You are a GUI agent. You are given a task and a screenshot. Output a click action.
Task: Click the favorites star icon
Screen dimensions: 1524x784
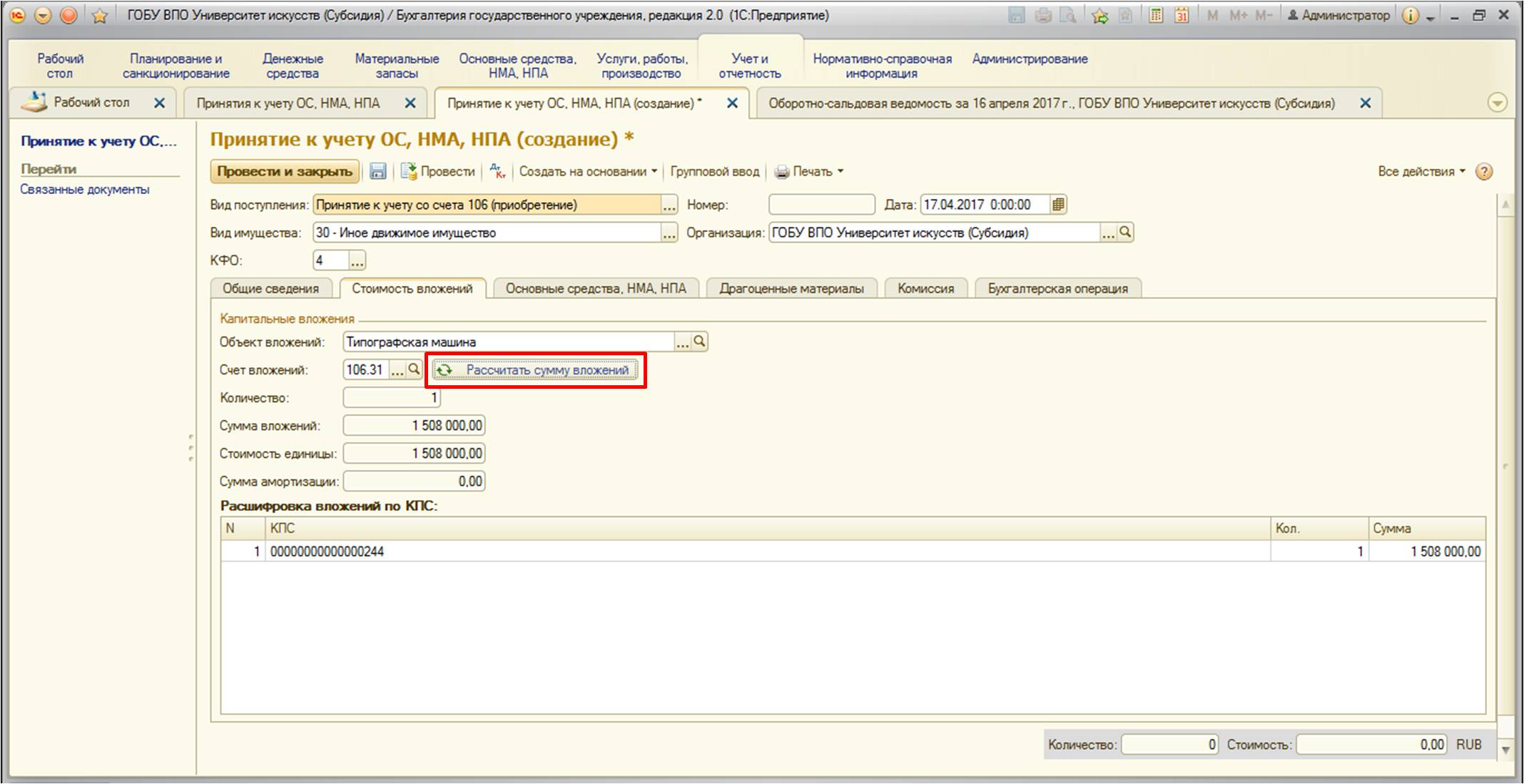click(100, 16)
